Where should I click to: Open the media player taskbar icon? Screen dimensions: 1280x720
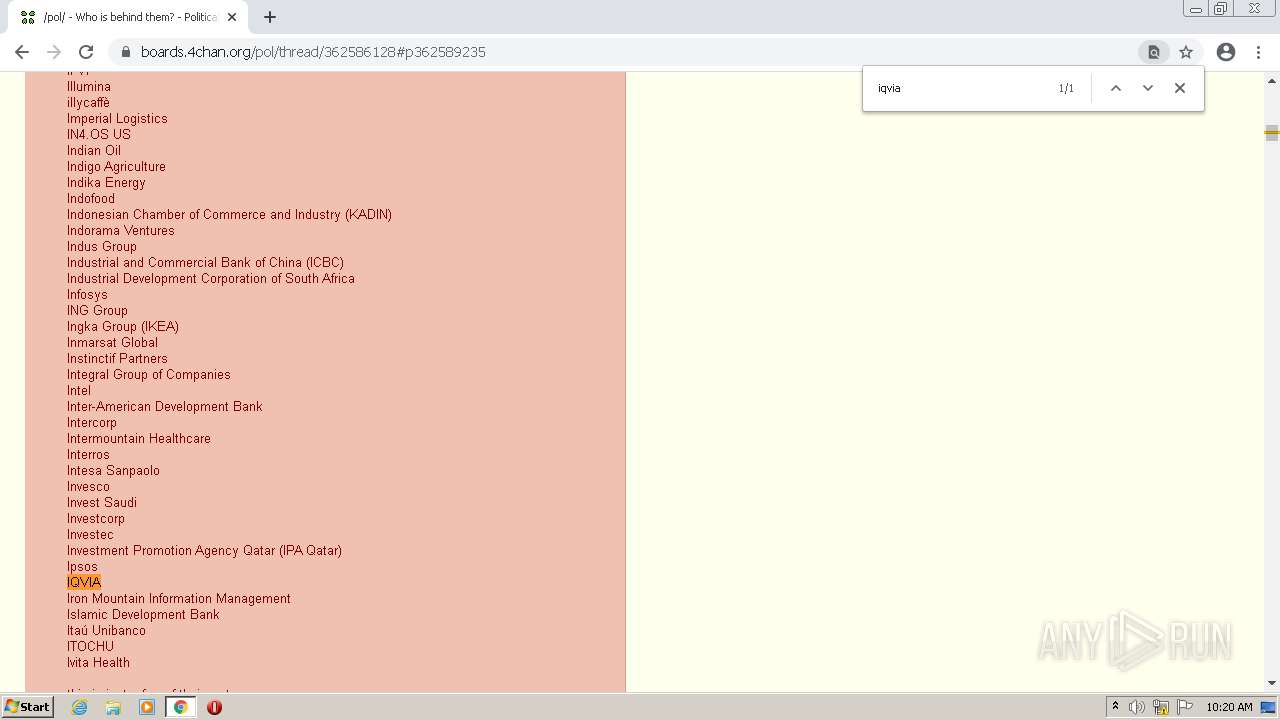147,707
